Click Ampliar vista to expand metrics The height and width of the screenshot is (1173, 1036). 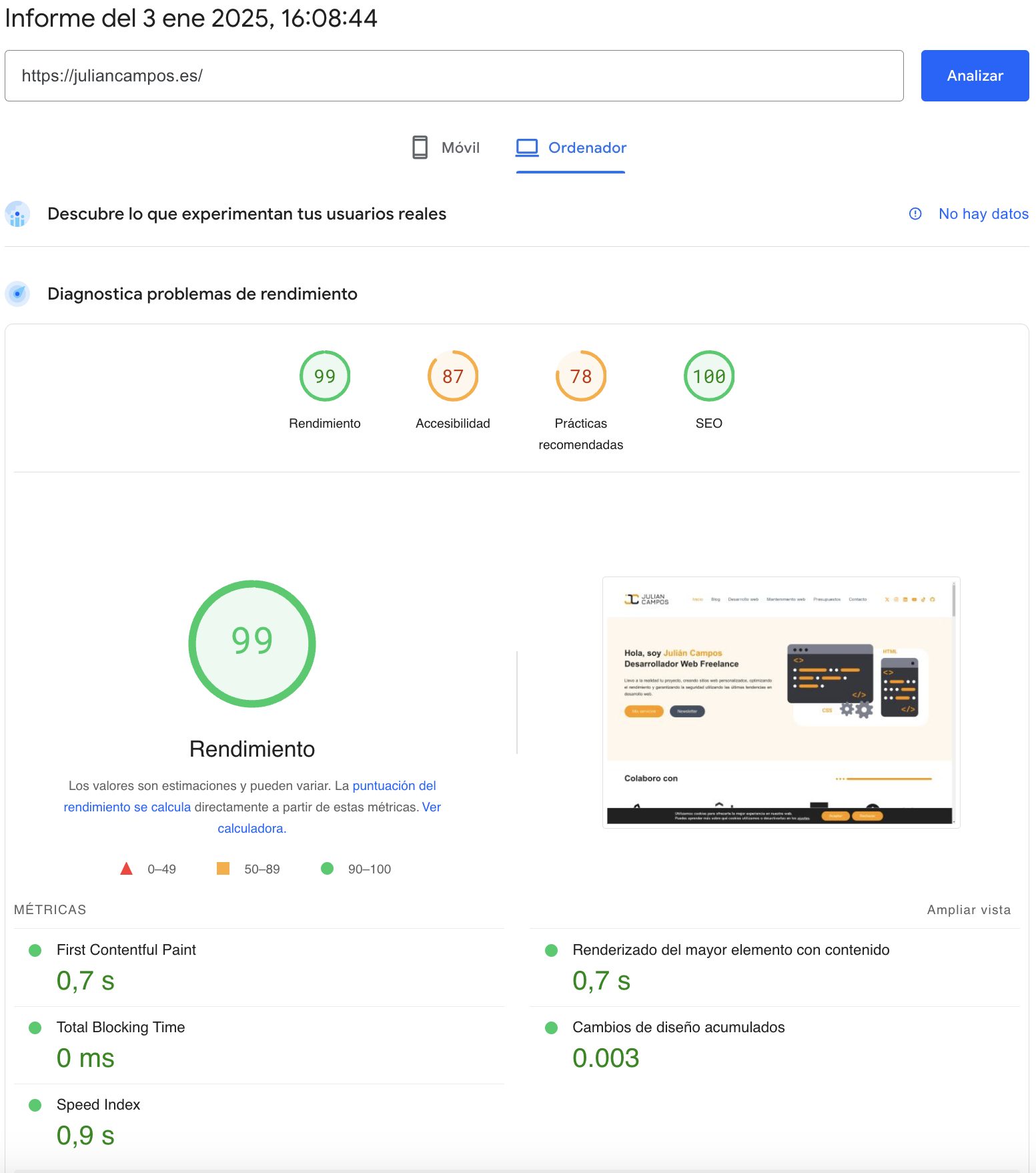[969, 909]
